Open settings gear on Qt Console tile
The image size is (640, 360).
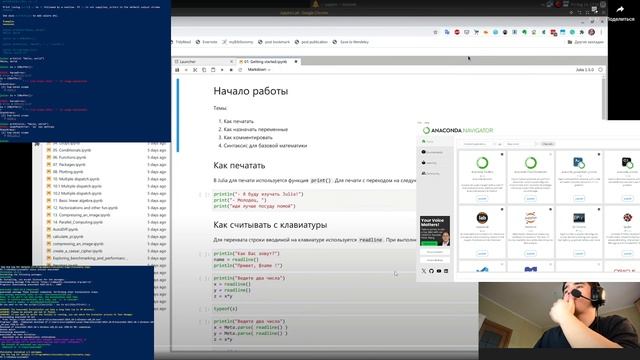[x=599, y=209]
